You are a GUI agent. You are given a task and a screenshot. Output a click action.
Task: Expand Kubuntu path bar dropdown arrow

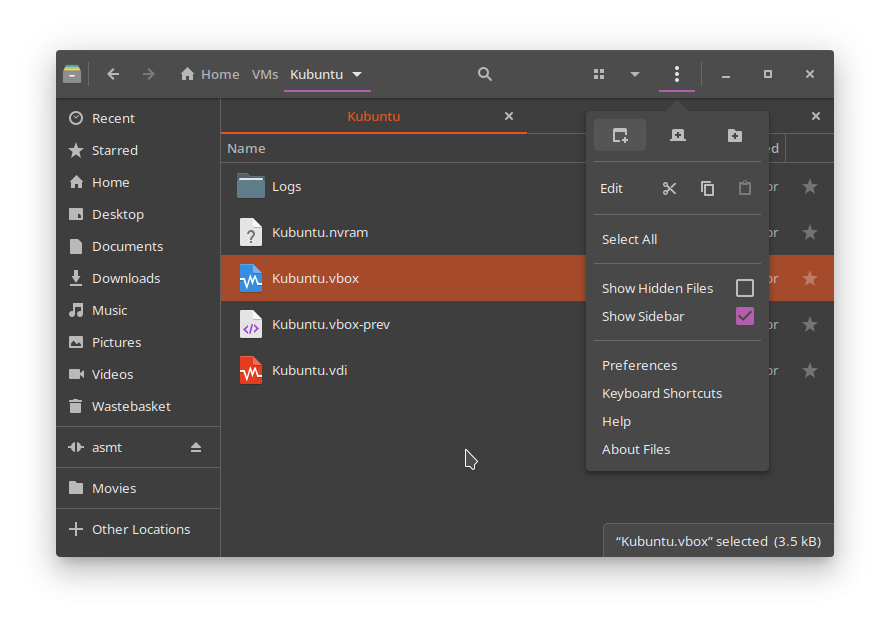pyautogui.click(x=357, y=74)
